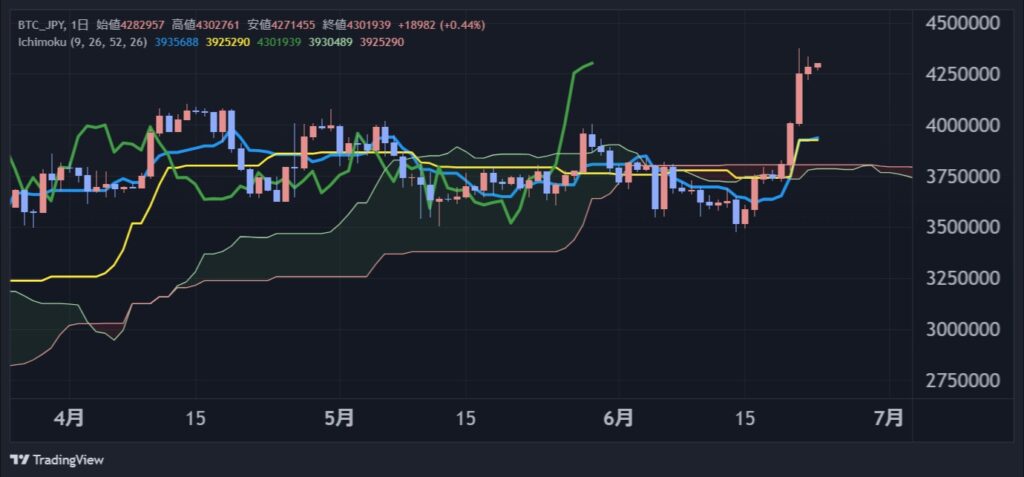Click the 6月 date axis label
The width and height of the screenshot is (1024, 477).
pyautogui.click(x=618, y=418)
